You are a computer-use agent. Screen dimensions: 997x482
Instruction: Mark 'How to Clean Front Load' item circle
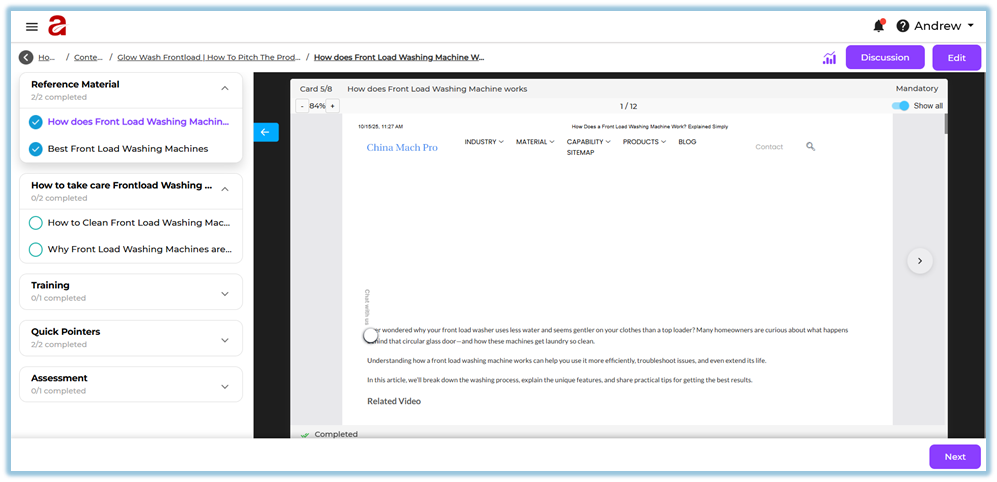coord(36,223)
